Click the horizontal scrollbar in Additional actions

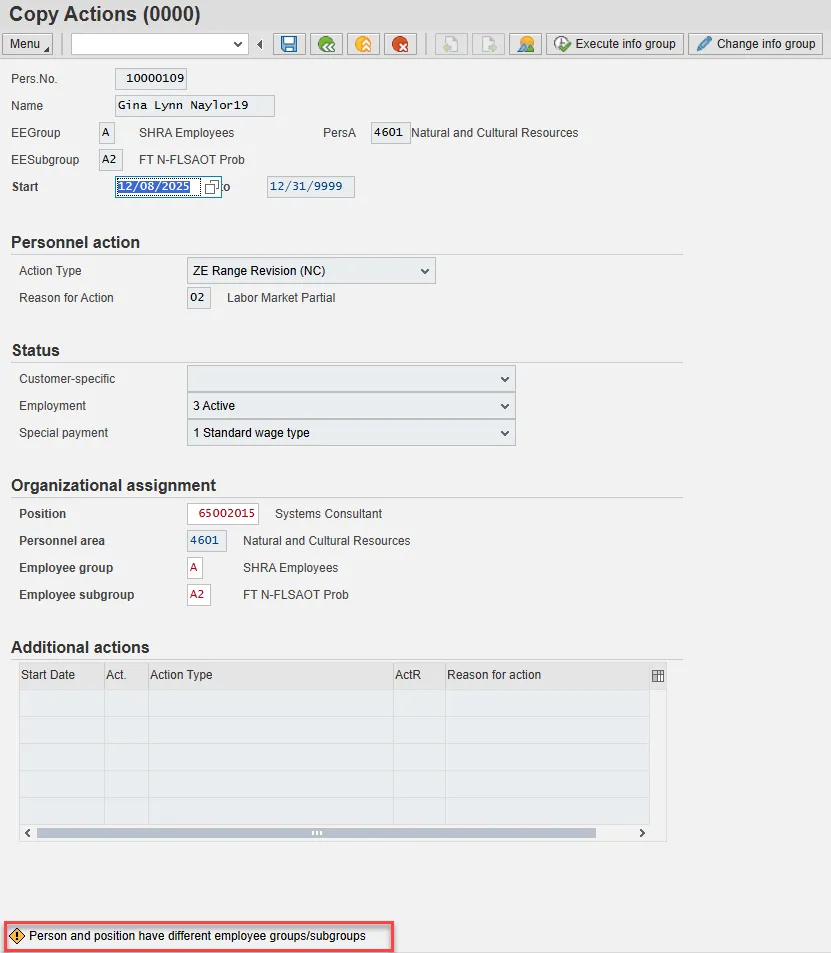(316, 833)
